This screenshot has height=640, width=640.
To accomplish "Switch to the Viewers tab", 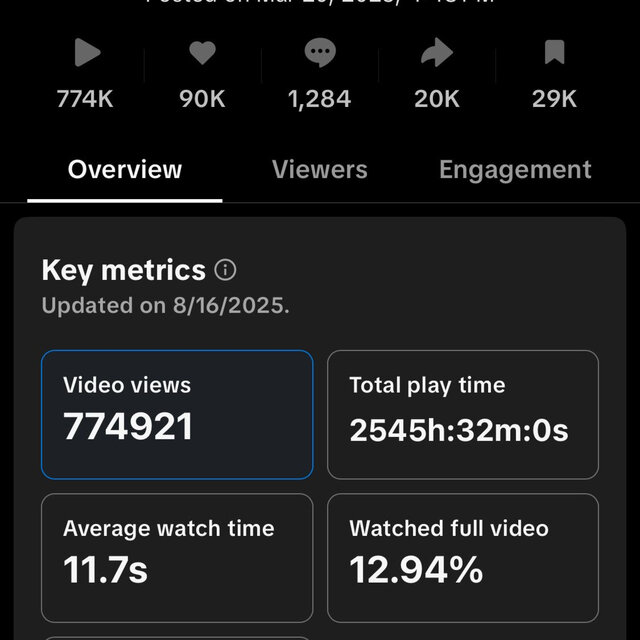I will tap(320, 169).
